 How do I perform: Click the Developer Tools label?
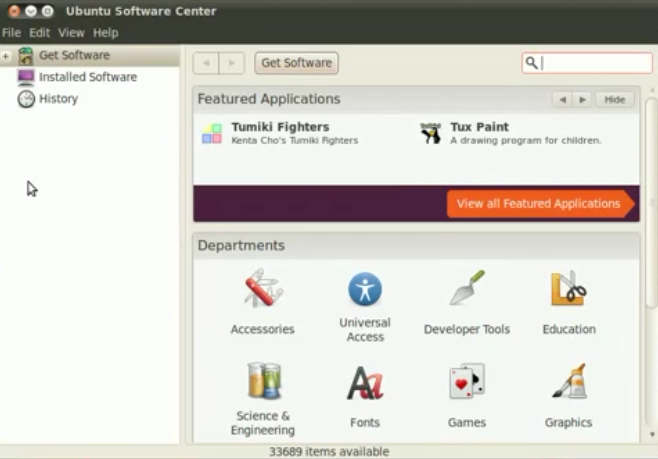click(x=467, y=329)
